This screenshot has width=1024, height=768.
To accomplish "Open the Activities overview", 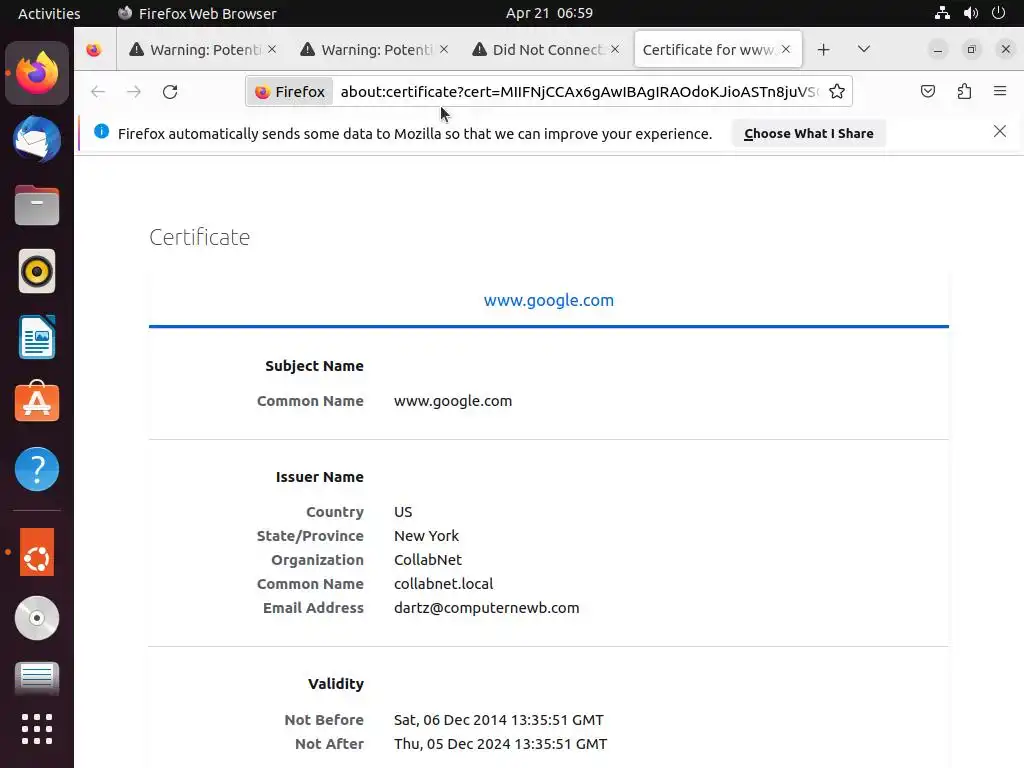I will (x=49, y=13).
